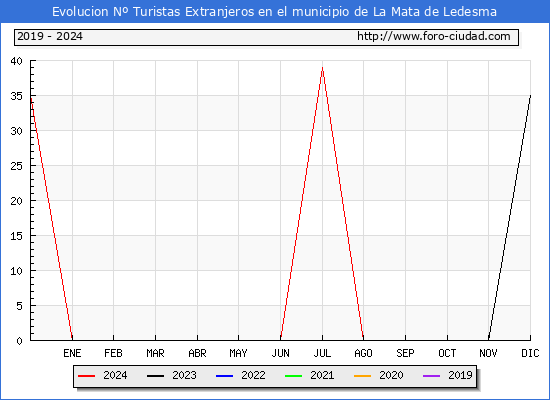The image size is (550, 400).
Task: Click the July 2024 peak data point
Action: click(322, 67)
